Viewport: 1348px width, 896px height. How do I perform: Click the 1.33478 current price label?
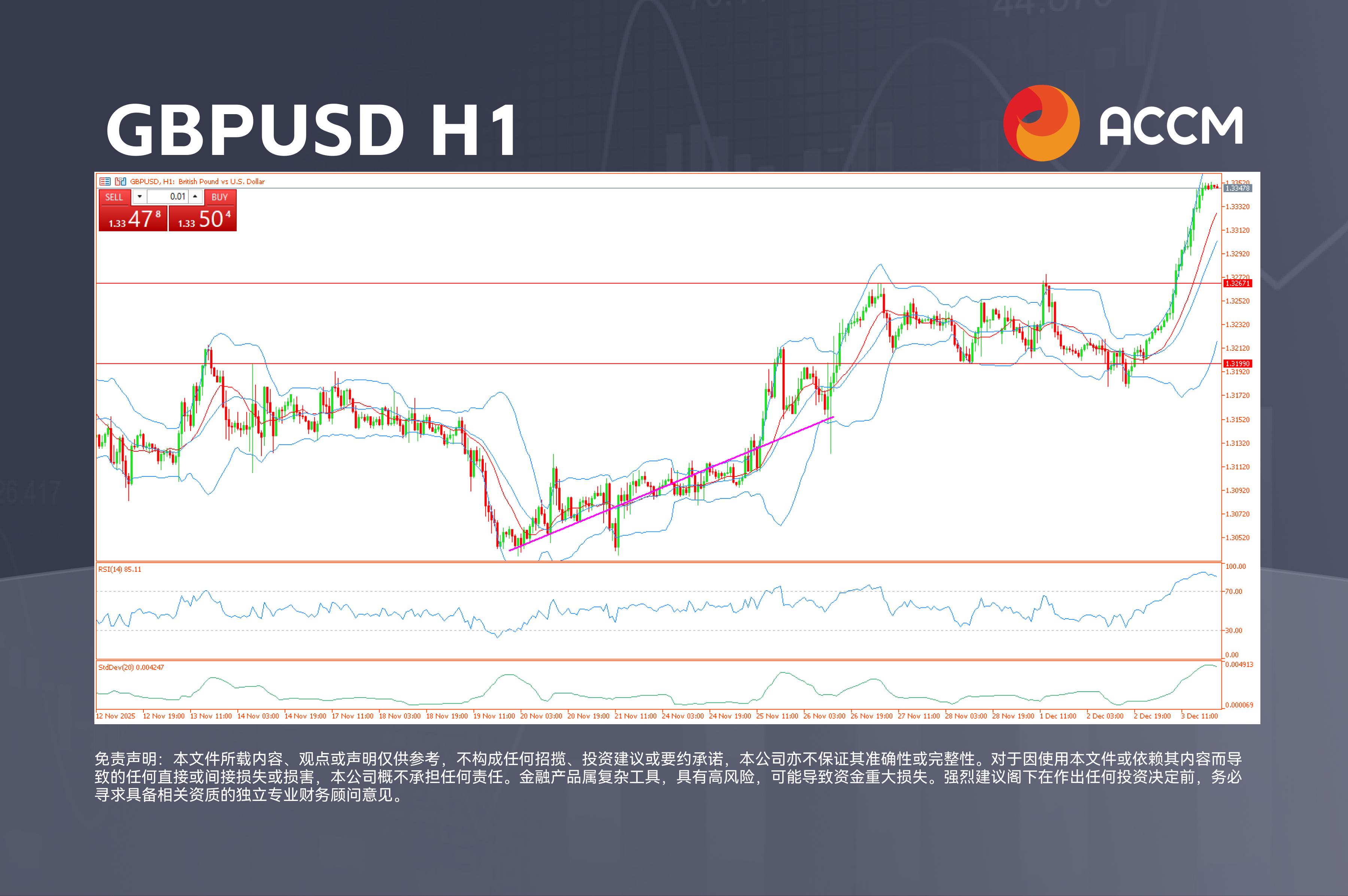(1238, 188)
